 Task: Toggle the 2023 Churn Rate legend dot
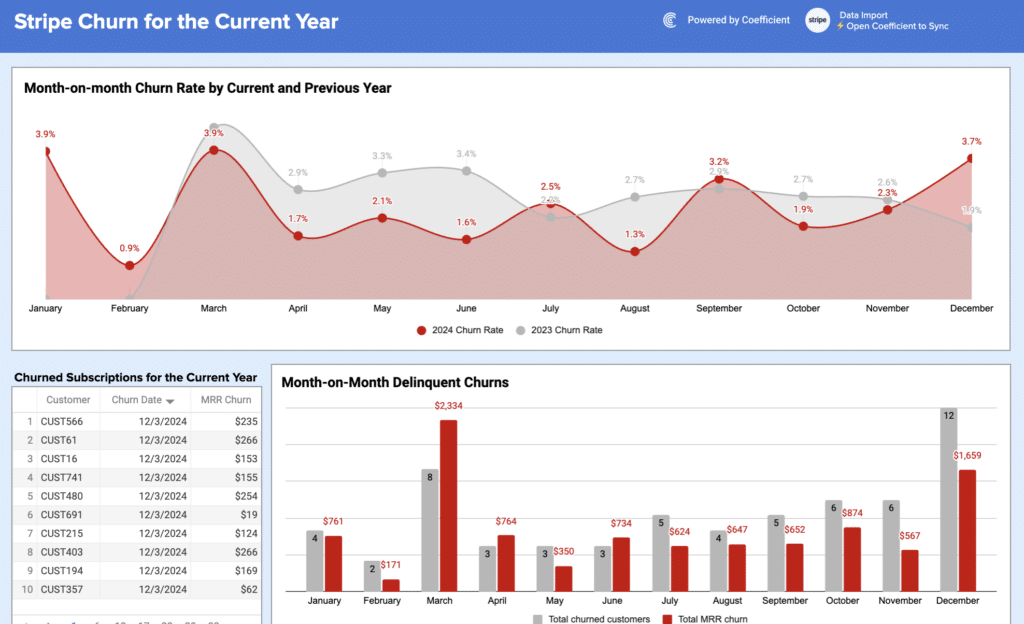(520, 330)
